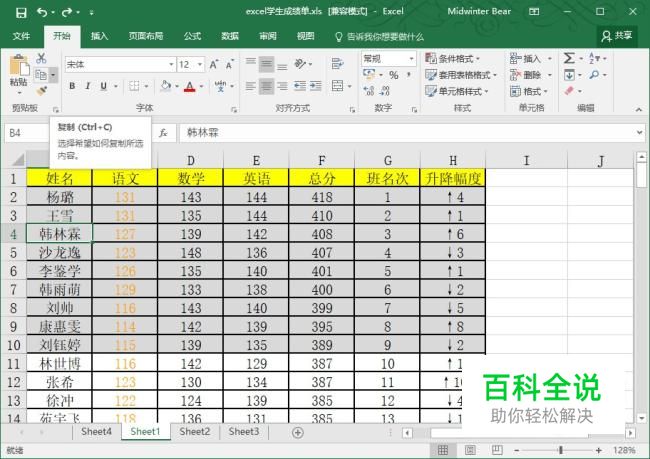This screenshot has width=650, height=459.
Task: Click the 共享 share button
Action: [617, 35]
